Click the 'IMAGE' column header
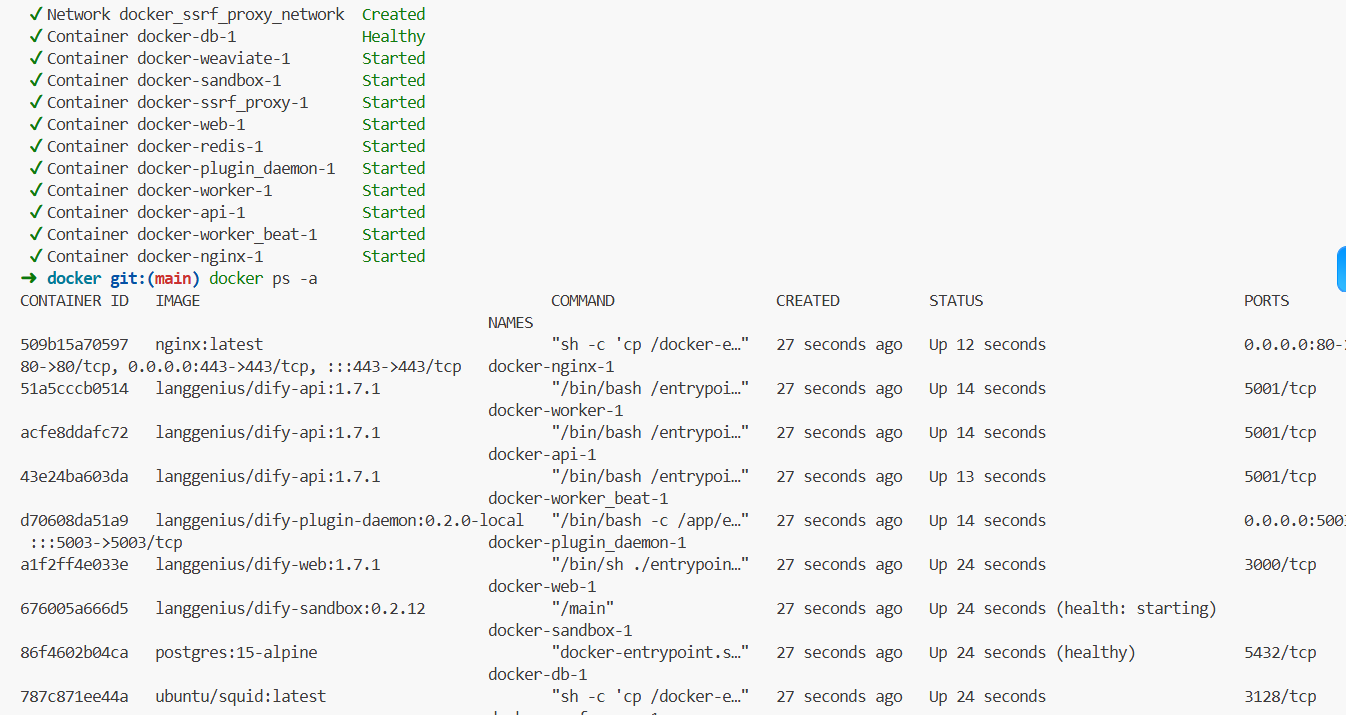Image resolution: width=1346 pixels, height=715 pixels. tap(177, 301)
